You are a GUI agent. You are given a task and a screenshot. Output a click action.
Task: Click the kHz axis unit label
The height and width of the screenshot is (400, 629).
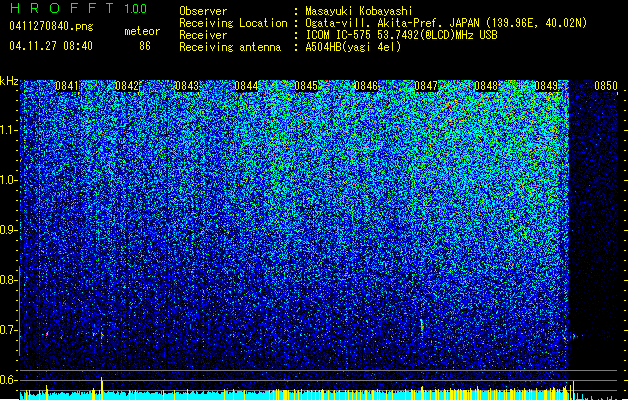[x=9, y=81]
